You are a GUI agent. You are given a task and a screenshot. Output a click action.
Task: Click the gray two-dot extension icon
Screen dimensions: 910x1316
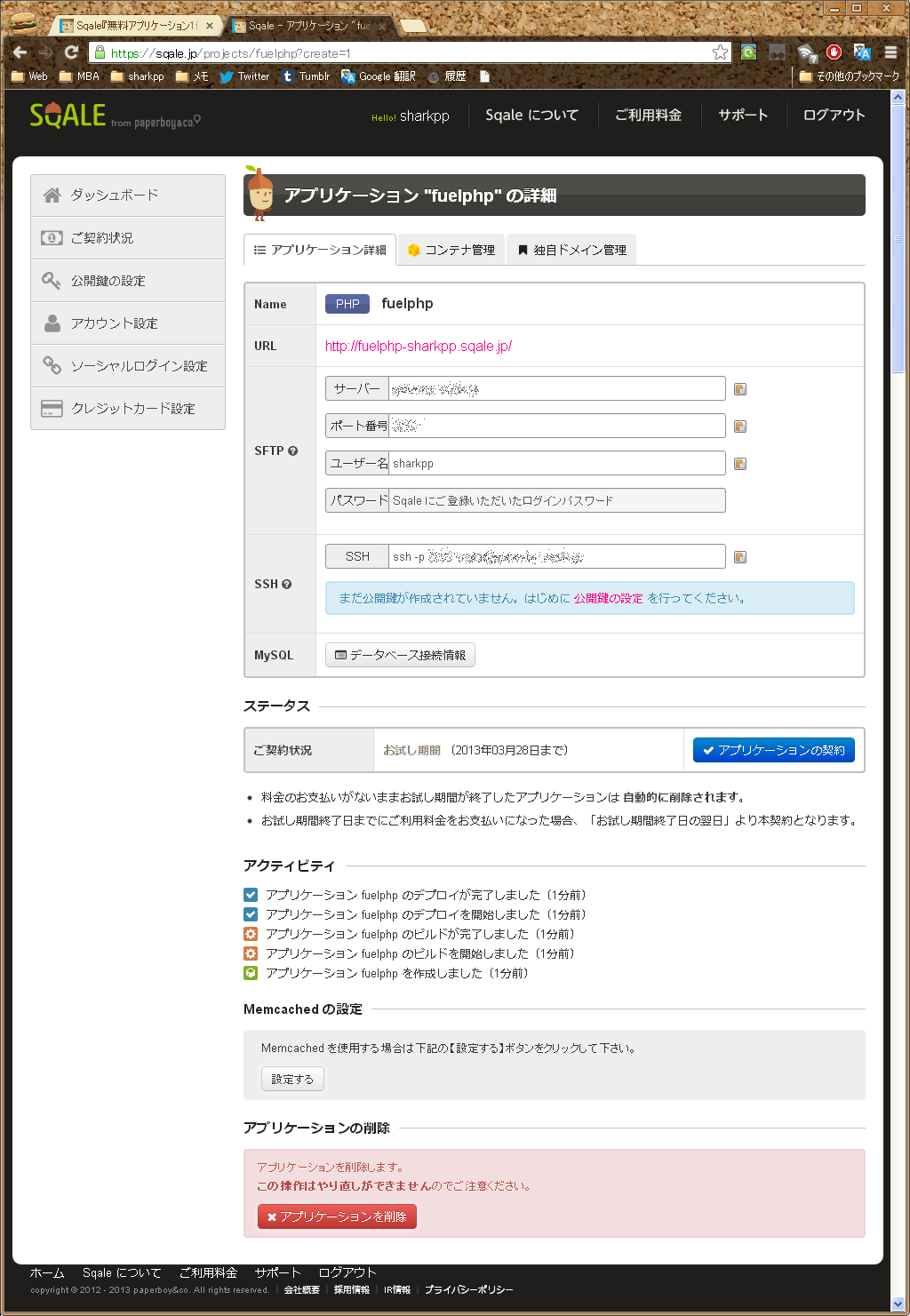click(777, 52)
